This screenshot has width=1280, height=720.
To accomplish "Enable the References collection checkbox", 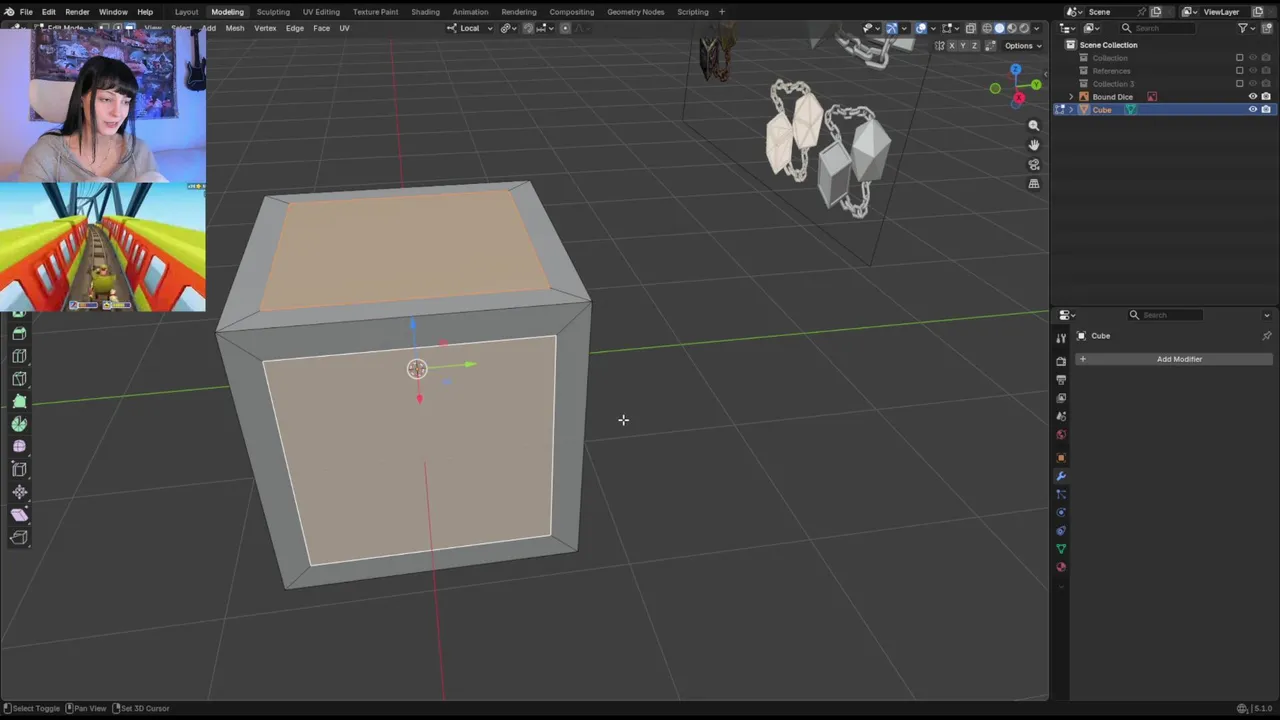I will point(1239,71).
